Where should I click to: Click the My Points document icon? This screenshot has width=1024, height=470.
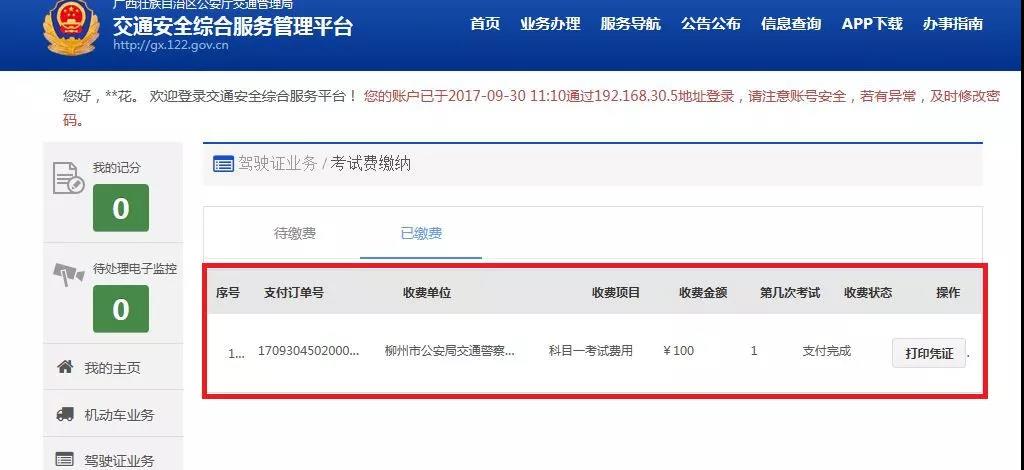[x=68, y=178]
